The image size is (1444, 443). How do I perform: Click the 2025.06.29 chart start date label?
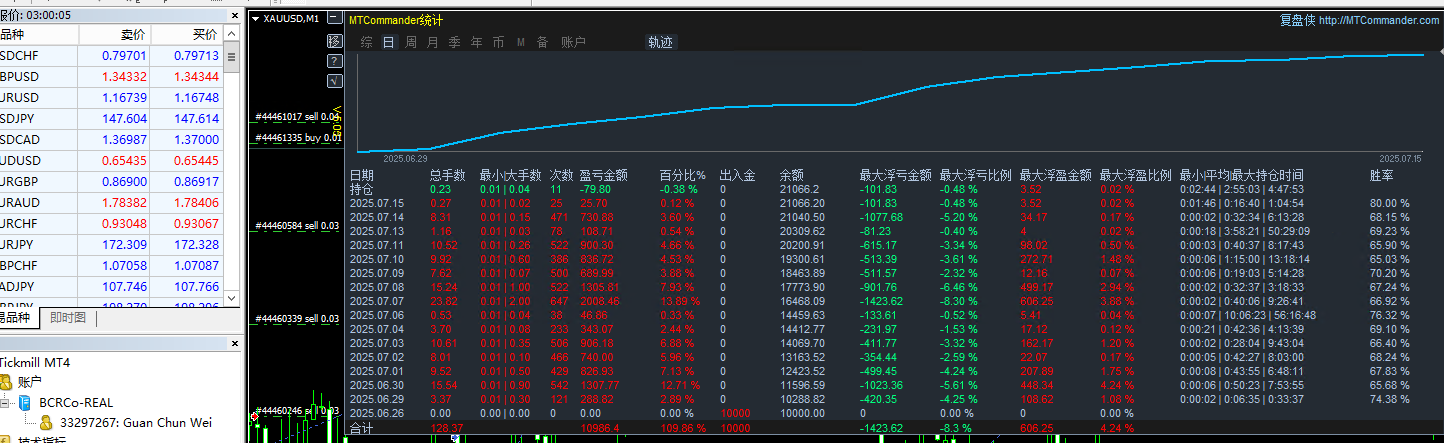click(406, 158)
